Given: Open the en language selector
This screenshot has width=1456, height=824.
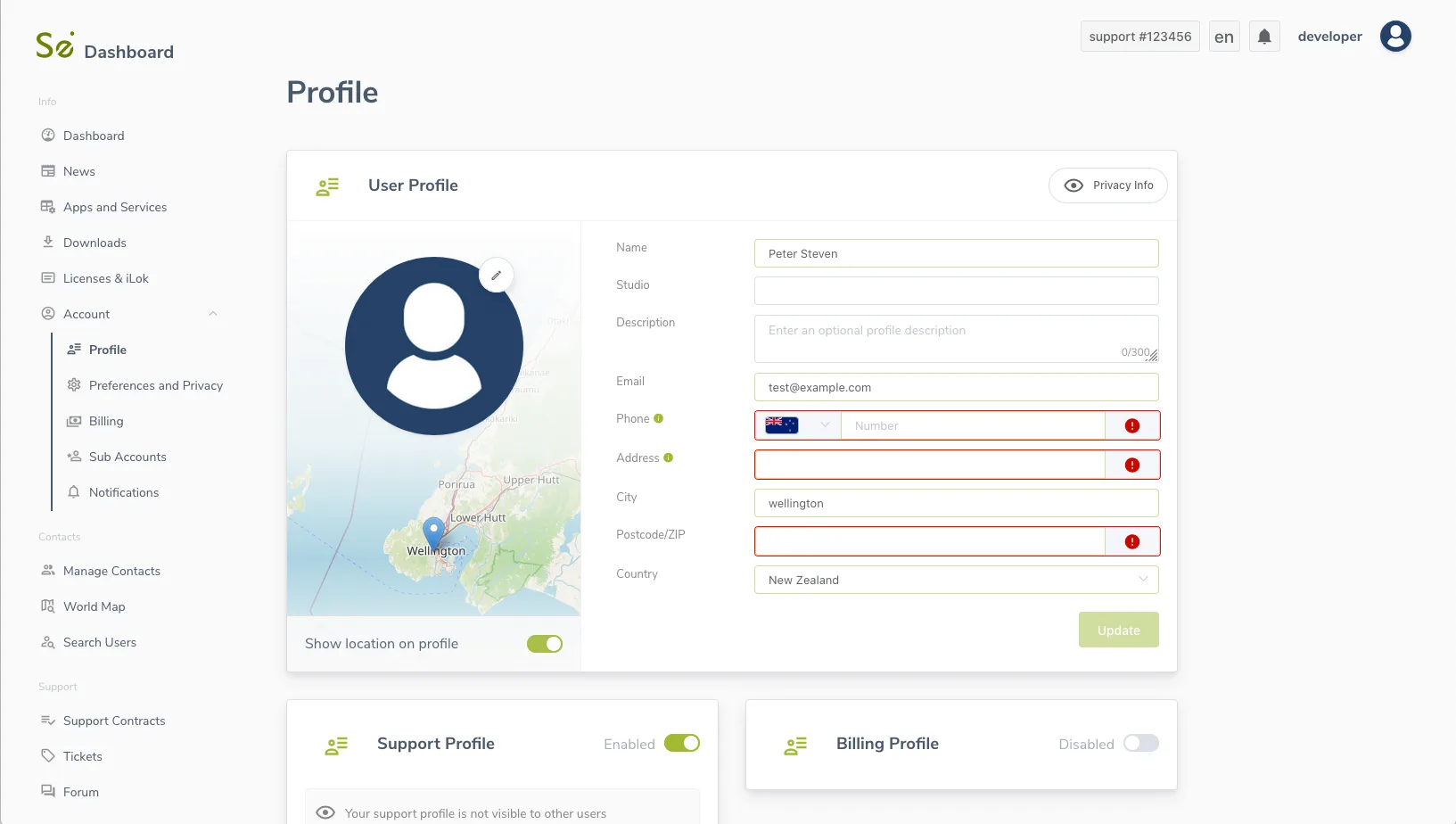Looking at the screenshot, I should tap(1223, 37).
